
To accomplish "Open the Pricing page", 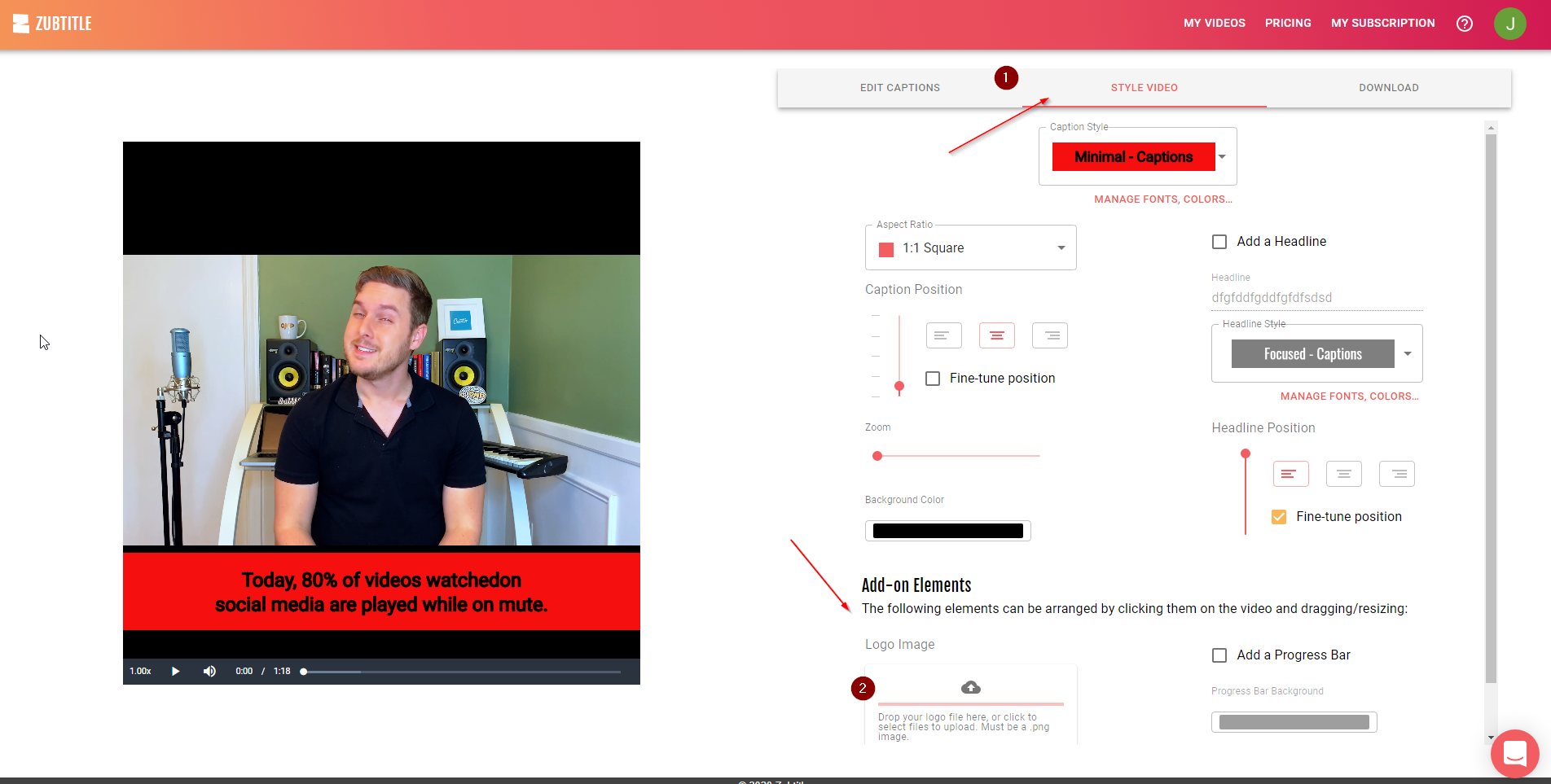I will tap(1288, 24).
